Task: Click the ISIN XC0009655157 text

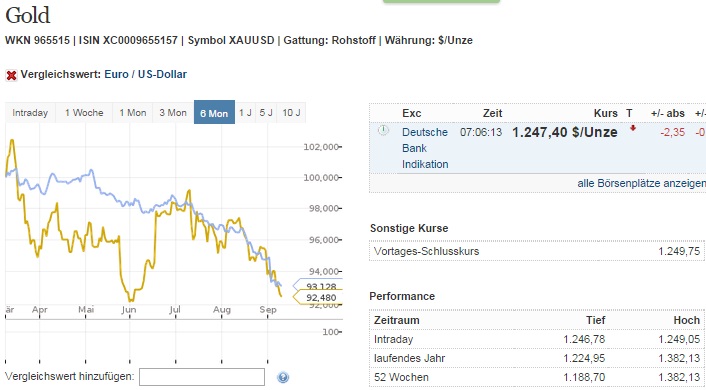Action: coord(128,40)
